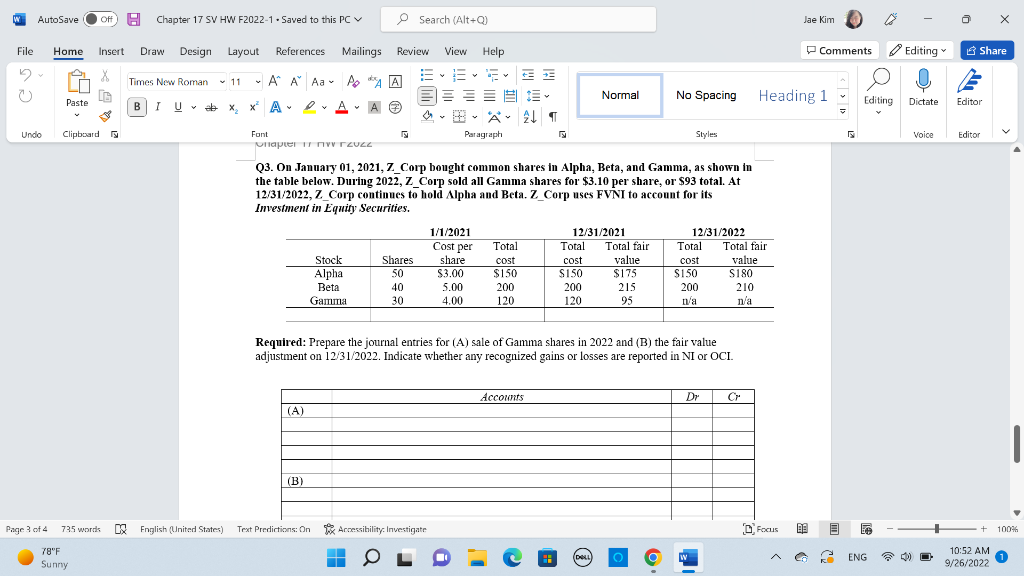Open the Mailings ribbon tab

click(361, 51)
